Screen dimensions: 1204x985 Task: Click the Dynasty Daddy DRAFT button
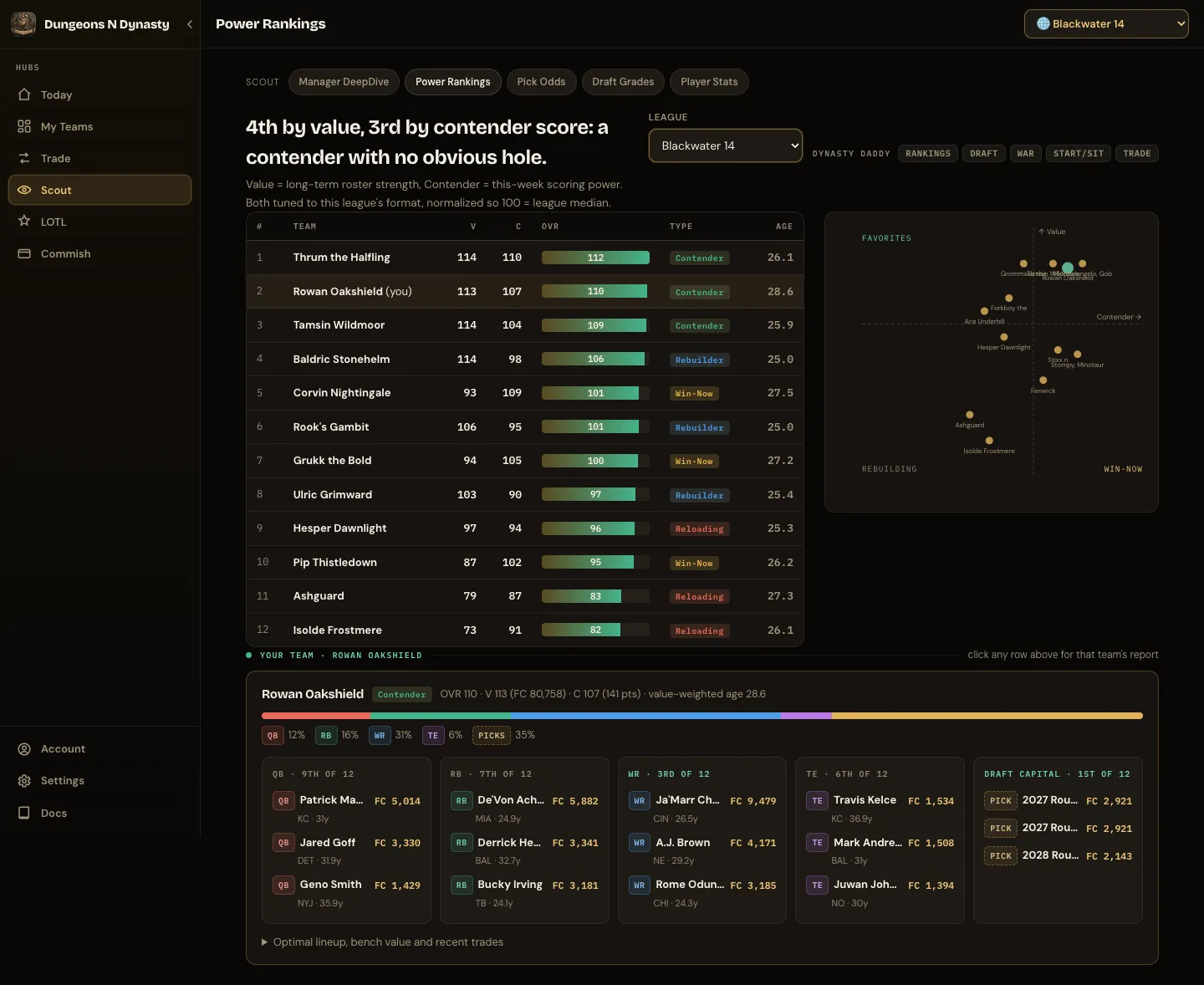click(x=984, y=154)
